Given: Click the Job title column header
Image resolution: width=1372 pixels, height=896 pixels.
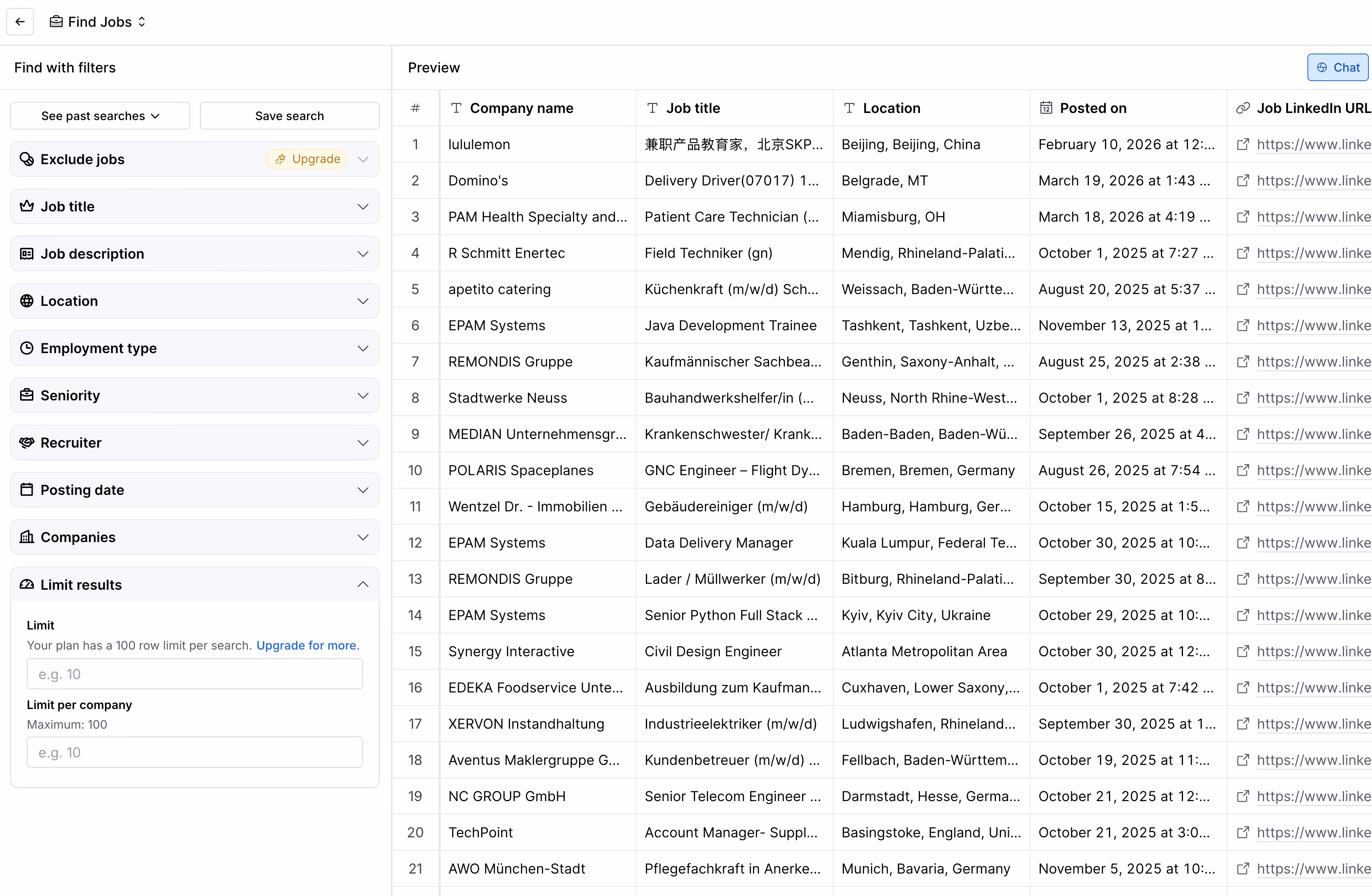Looking at the screenshot, I should [x=734, y=108].
